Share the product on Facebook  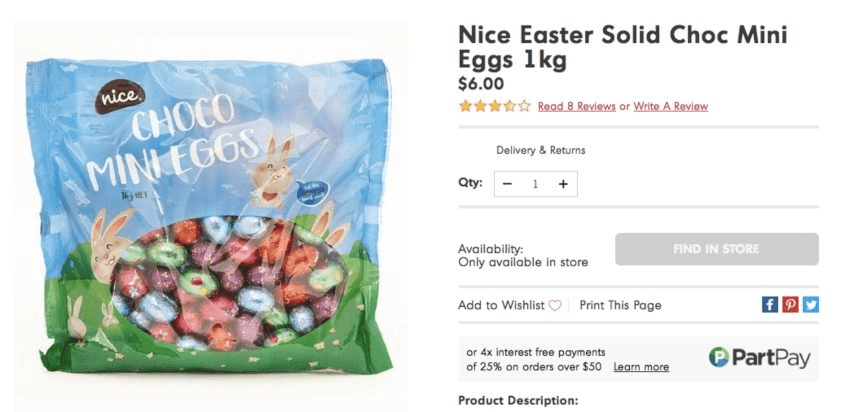click(770, 305)
